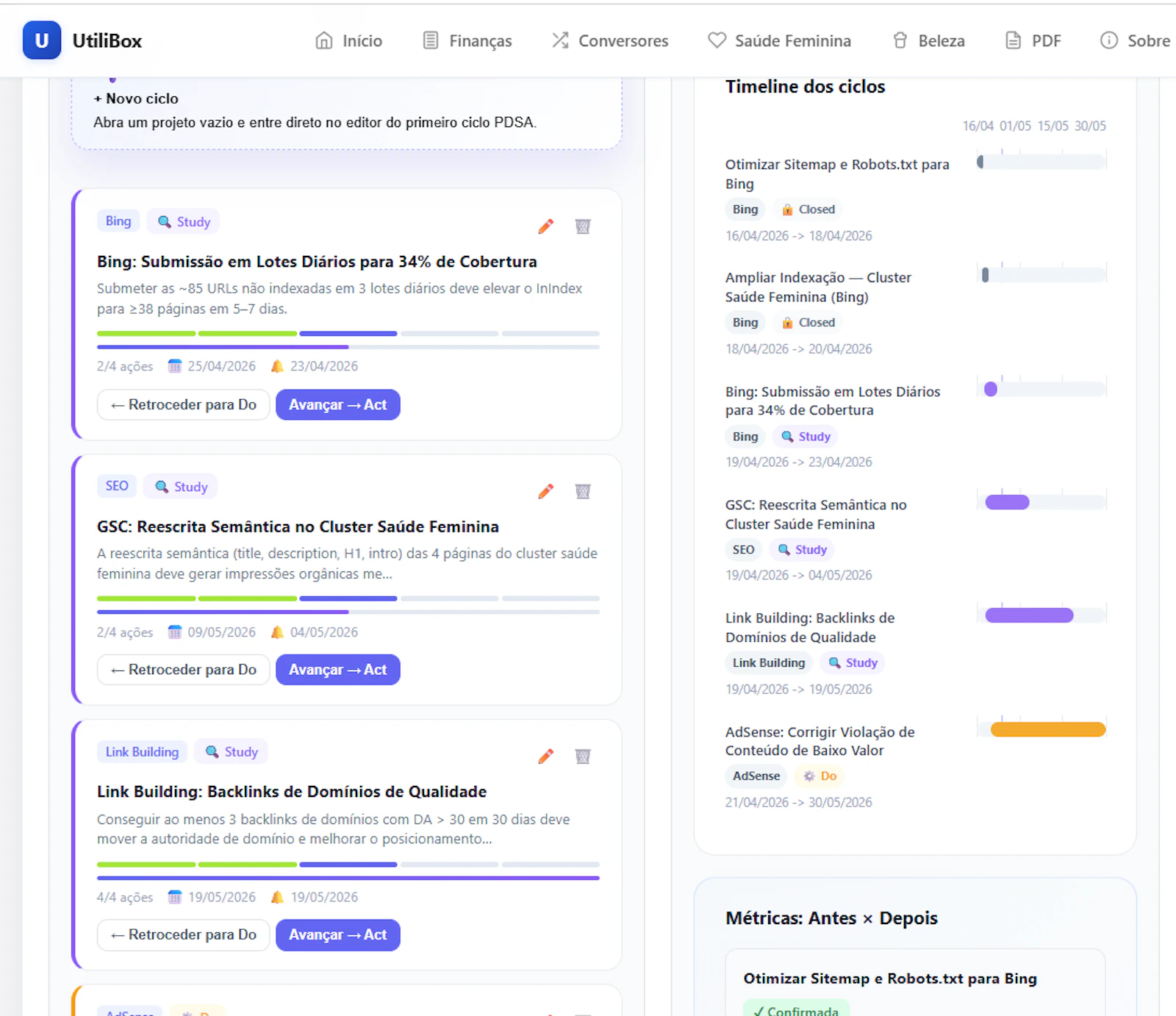Edit the Link Building Backlinks cycle
This screenshot has width=1176, height=1016.
545,756
